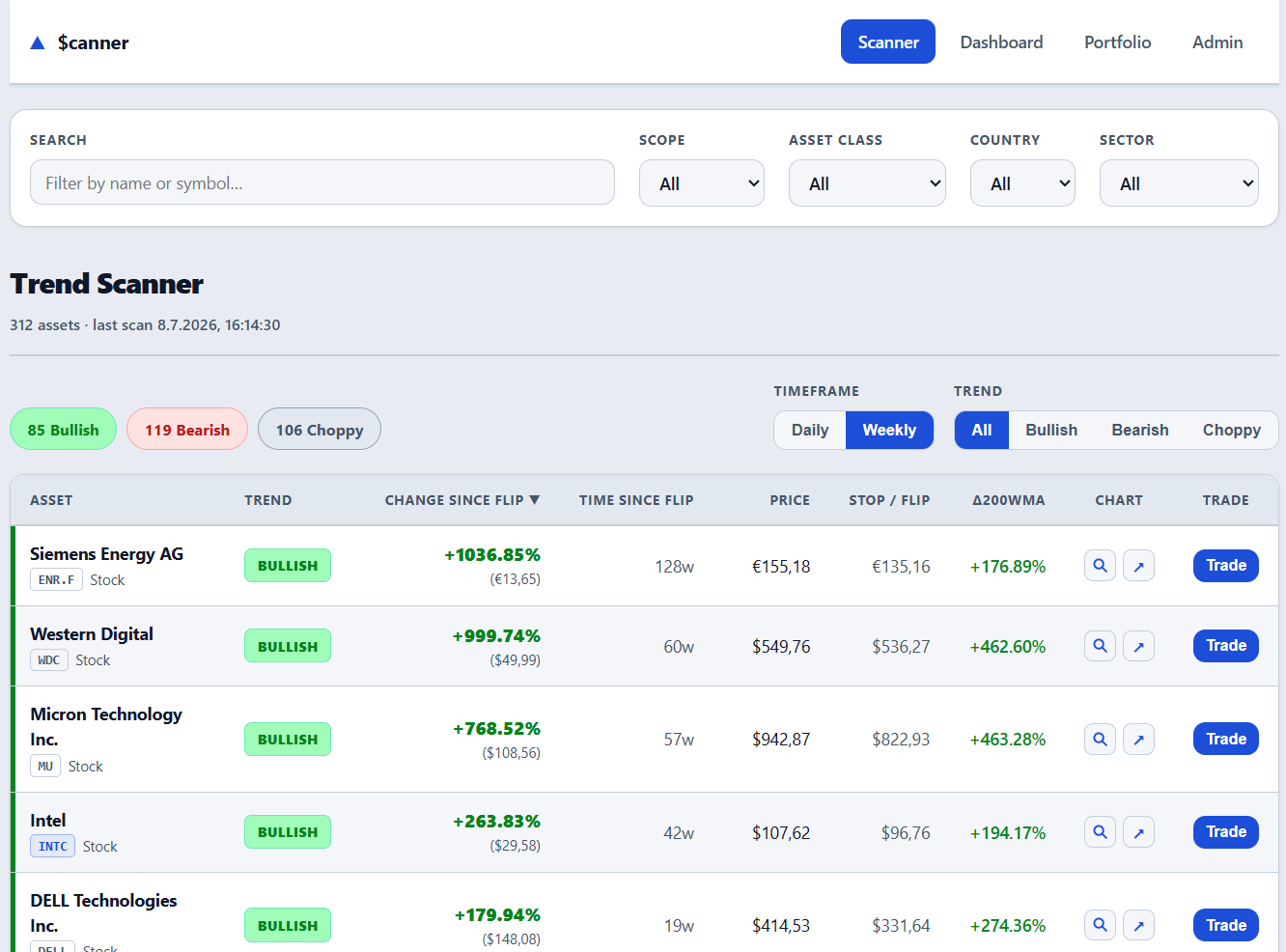This screenshot has height=952, width=1286.
Task: Sort by Change Since Flip column
Action: pyautogui.click(x=462, y=500)
